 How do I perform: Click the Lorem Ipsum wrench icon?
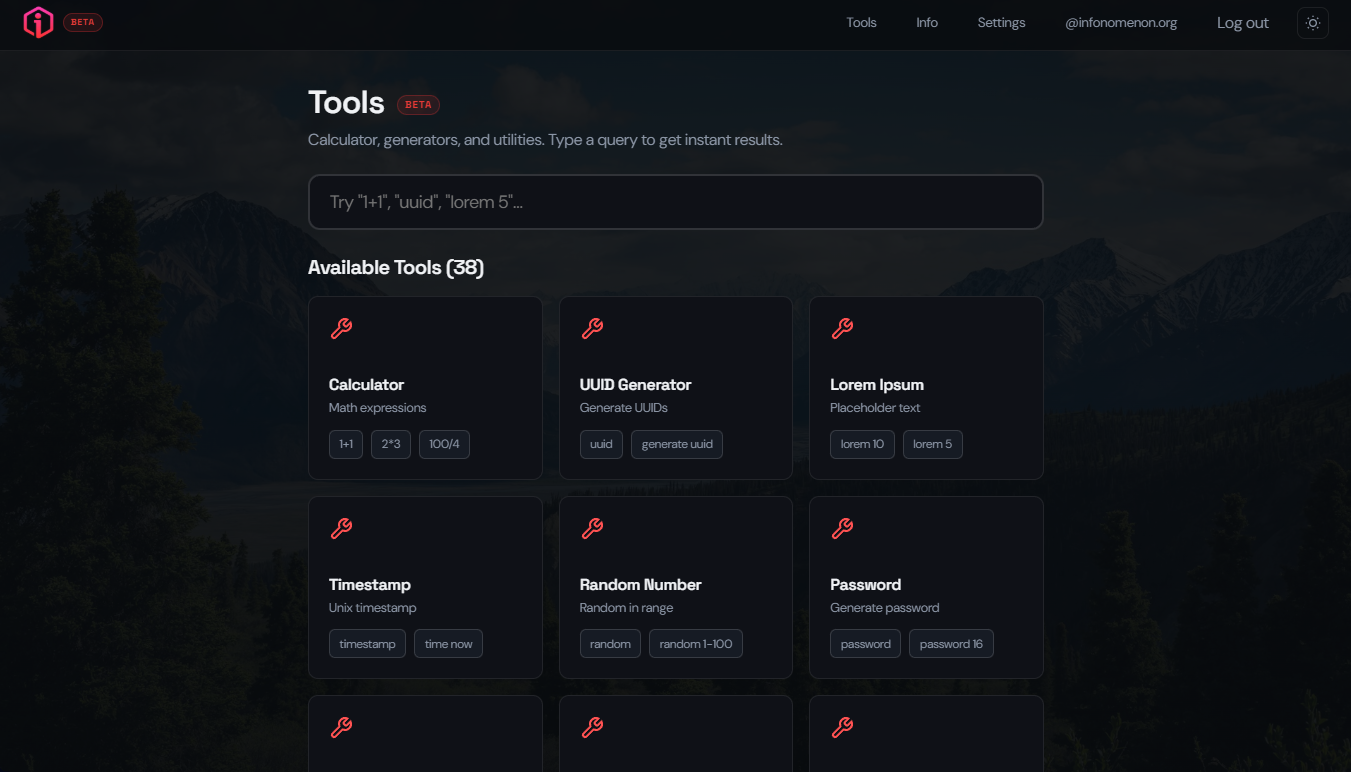coord(842,328)
